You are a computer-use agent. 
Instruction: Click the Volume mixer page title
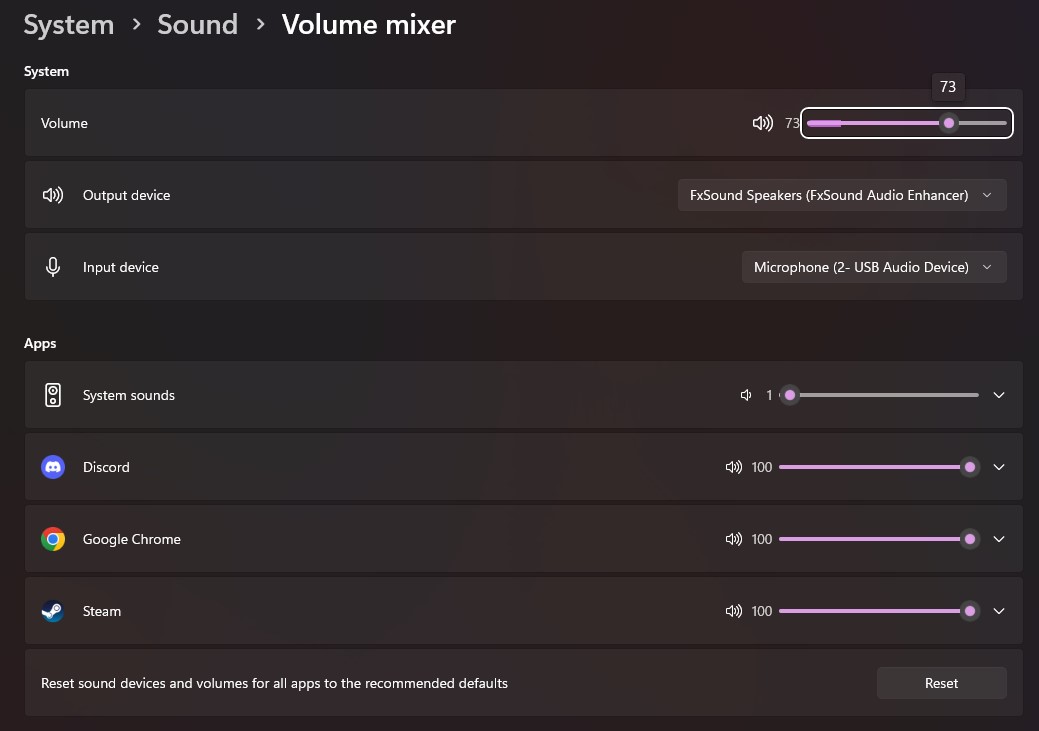(368, 25)
